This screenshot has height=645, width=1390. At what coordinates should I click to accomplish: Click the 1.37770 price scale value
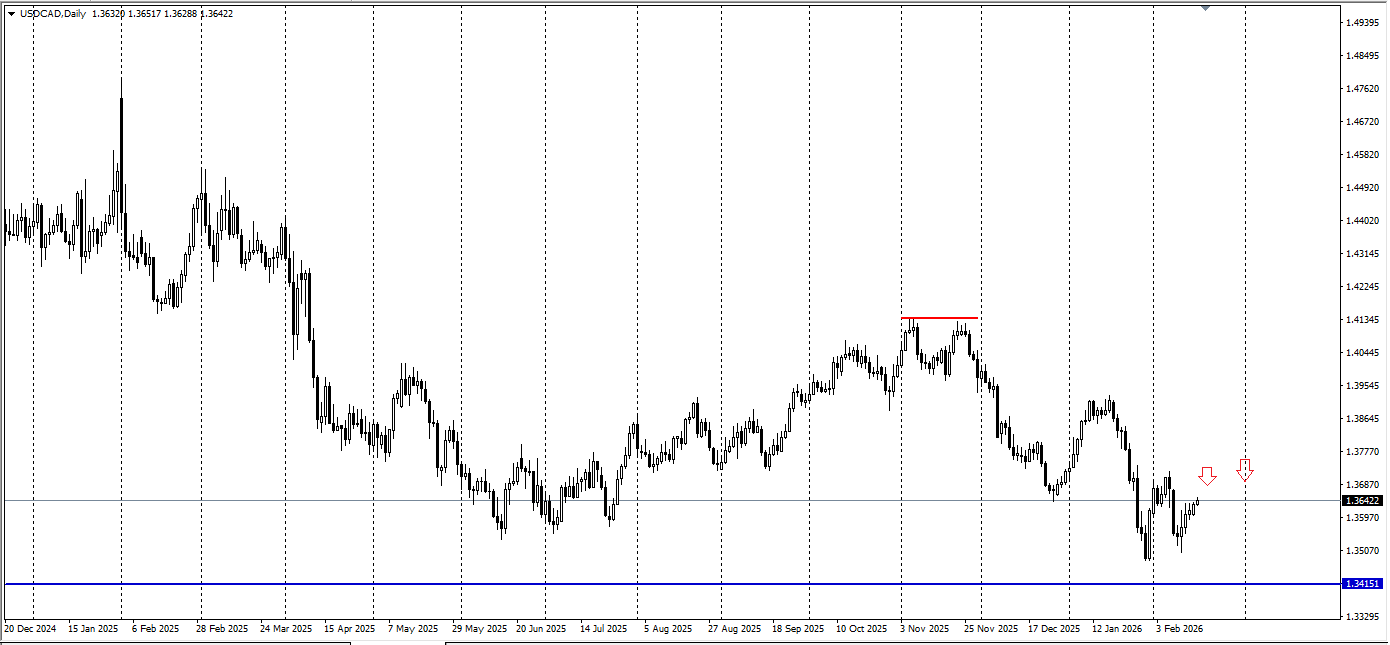pos(1364,452)
